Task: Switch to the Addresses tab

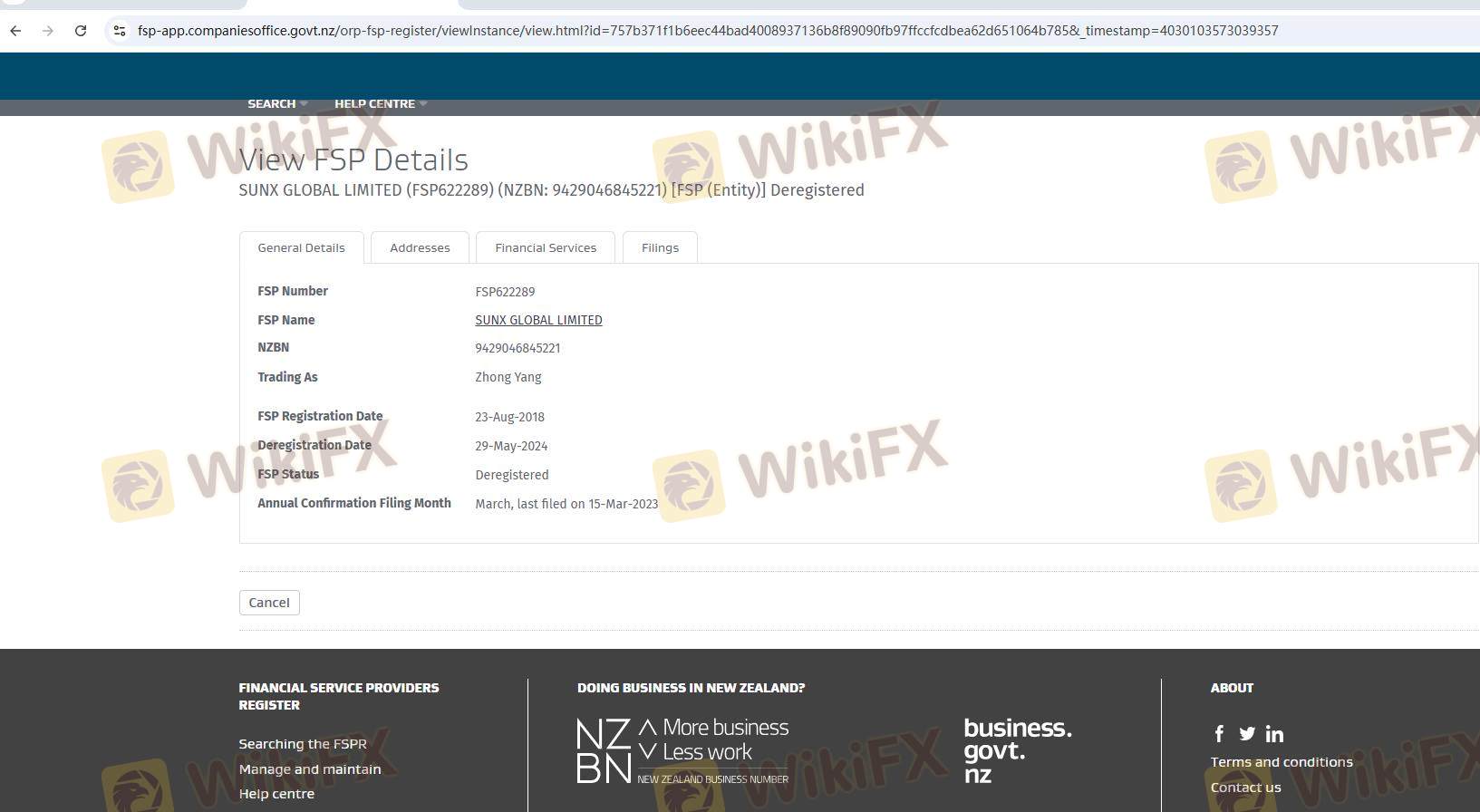Action: pyautogui.click(x=420, y=247)
